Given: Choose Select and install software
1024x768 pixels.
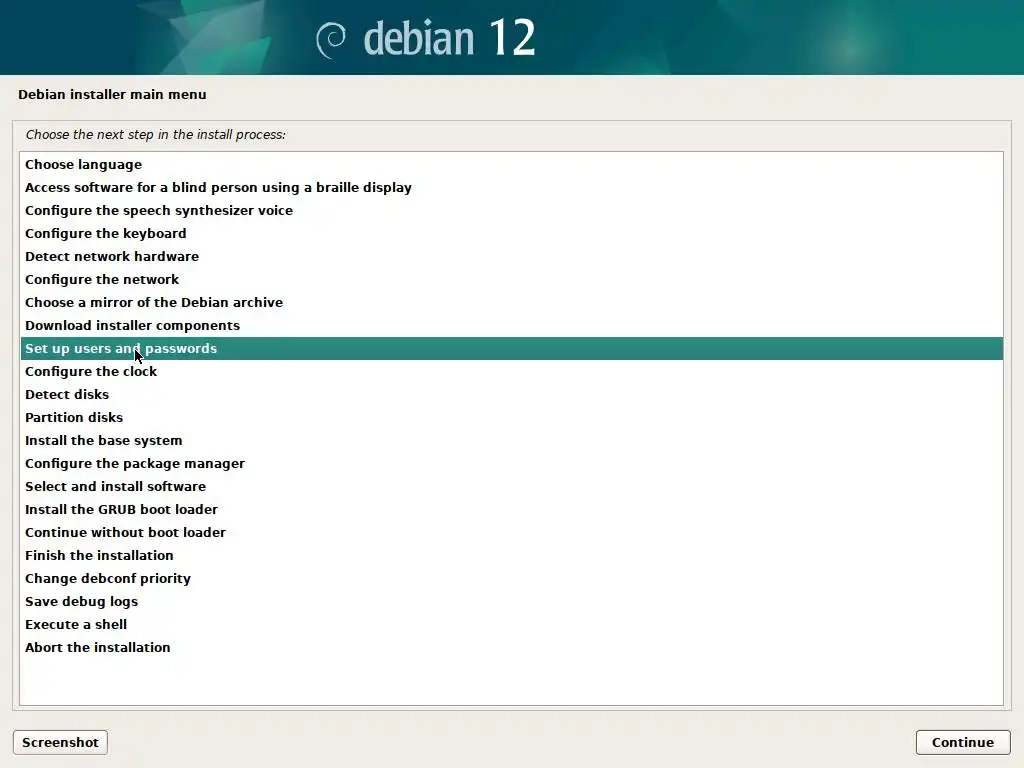Looking at the screenshot, I should [511, 487].
